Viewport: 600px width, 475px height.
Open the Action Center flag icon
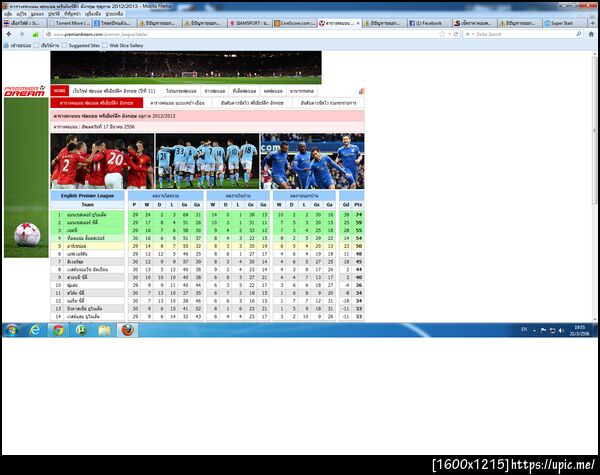click(543, 330)
